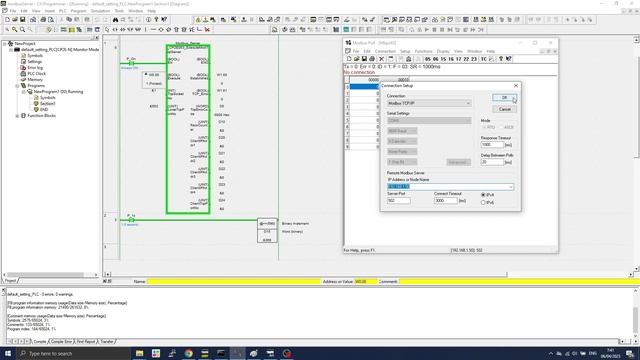The height and width of the screenshot is (360, 640).
Task: Click Cancel in Connection Setup dialog
Action: coord(504,109)
